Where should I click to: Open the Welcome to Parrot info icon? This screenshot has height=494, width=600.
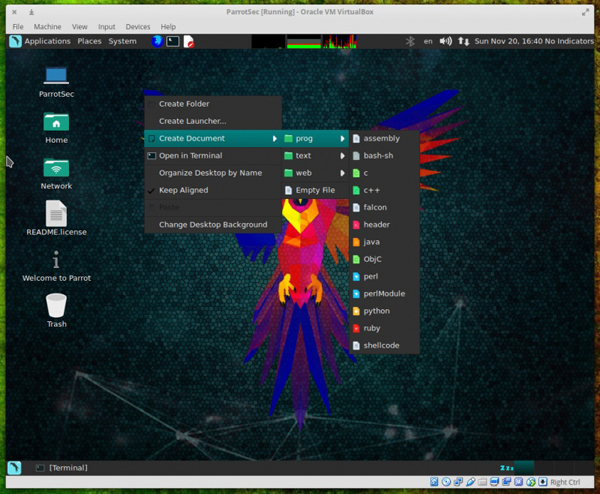[56, 266]
